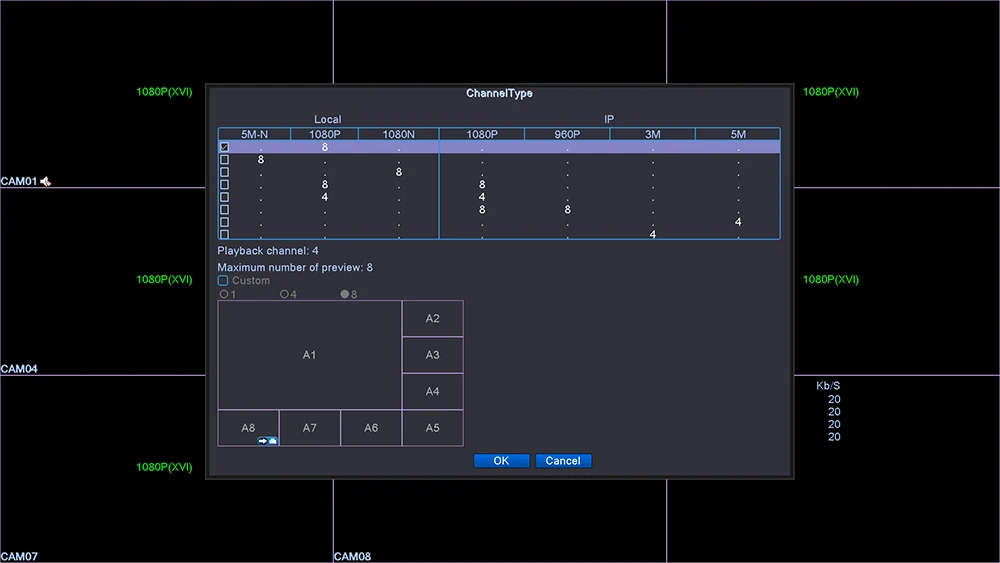Image resolution: width=1000 pixels, height=563 pixels.
Task: Check the fourth row 8+8 hybrid checkbox
Action: (x=224, y=185)
